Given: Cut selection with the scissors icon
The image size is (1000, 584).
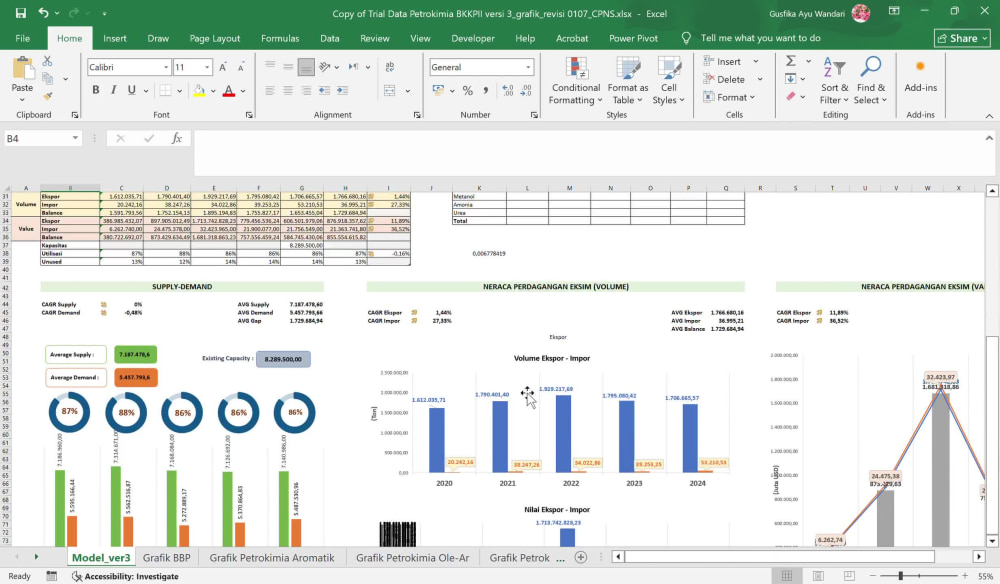Looking at the screenshot, I should 47,61.
